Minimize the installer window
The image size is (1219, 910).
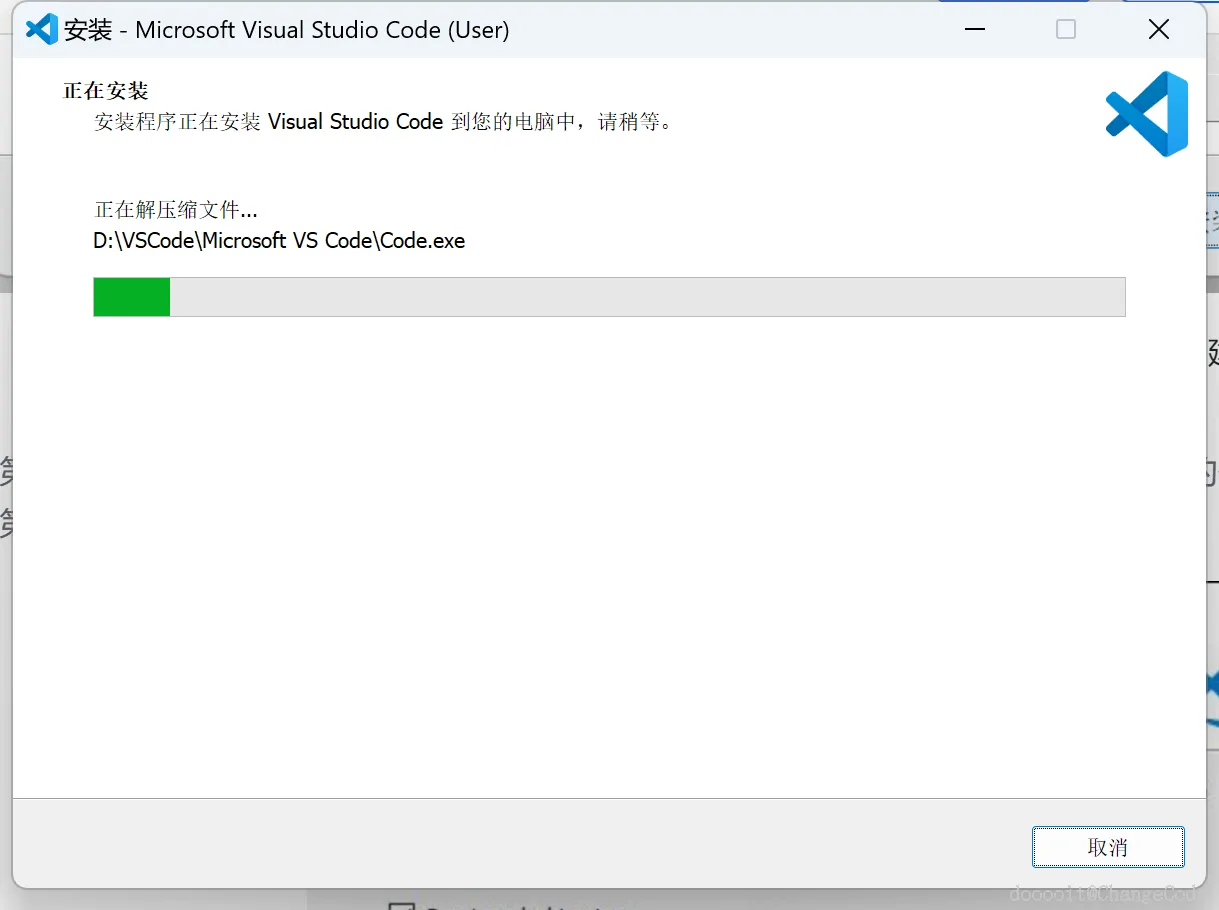point(974,30)
